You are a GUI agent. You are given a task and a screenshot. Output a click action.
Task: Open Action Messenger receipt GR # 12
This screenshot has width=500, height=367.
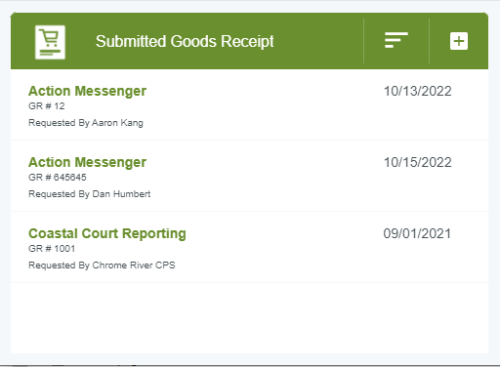[x=87, y=91]
